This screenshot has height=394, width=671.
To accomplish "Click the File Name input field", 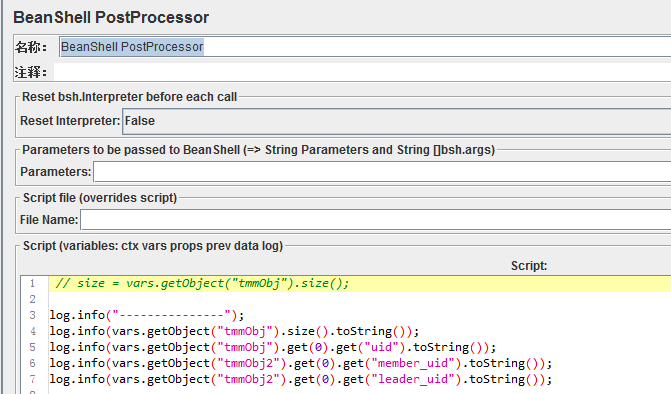I will [375, 219].
